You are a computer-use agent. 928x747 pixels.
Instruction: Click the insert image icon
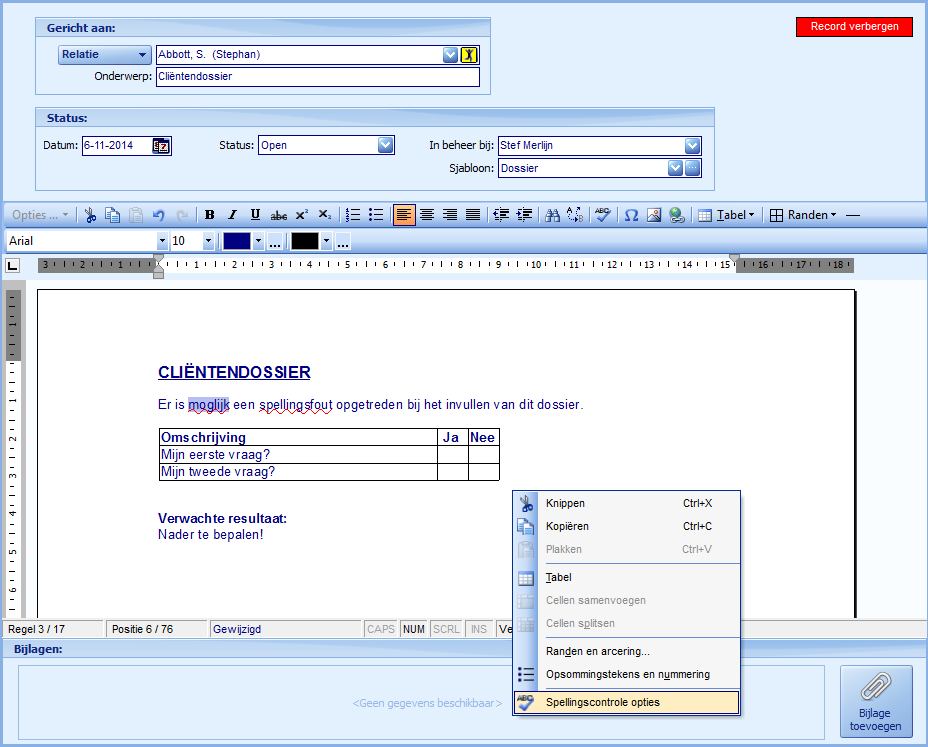click(654, 215)
